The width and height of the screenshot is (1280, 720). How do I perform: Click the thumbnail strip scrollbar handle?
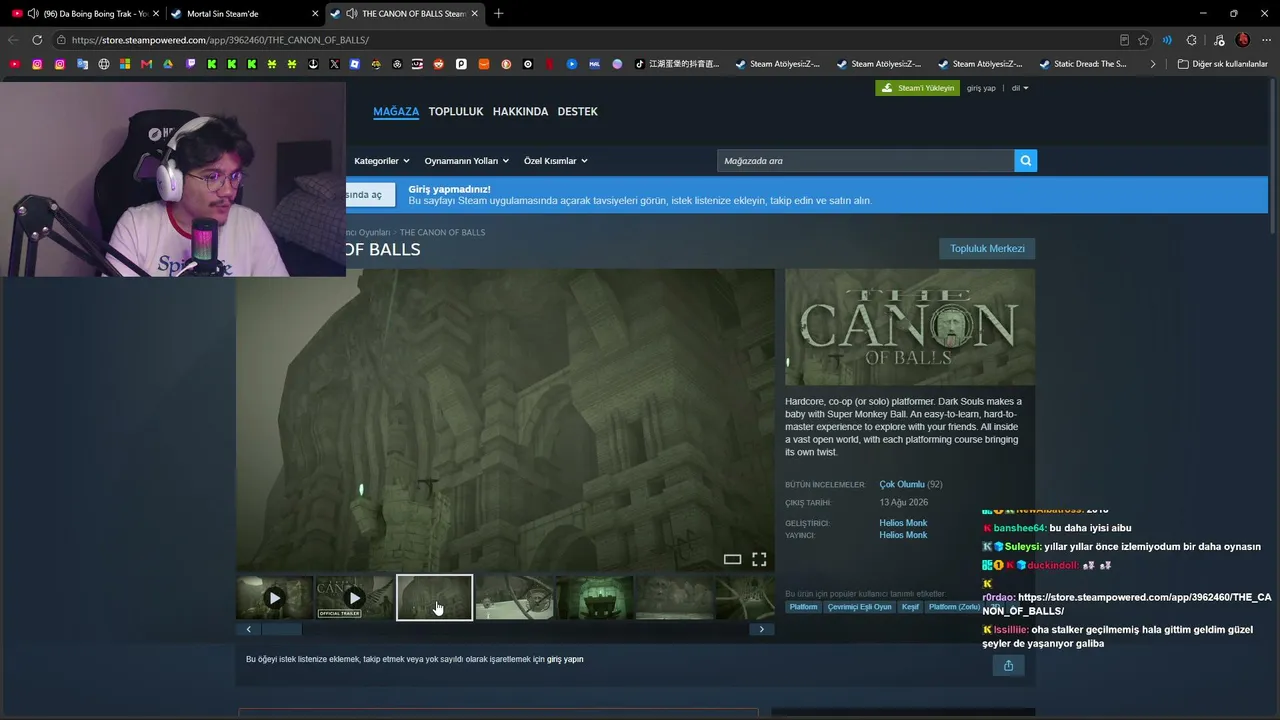(x=281, y=629)
